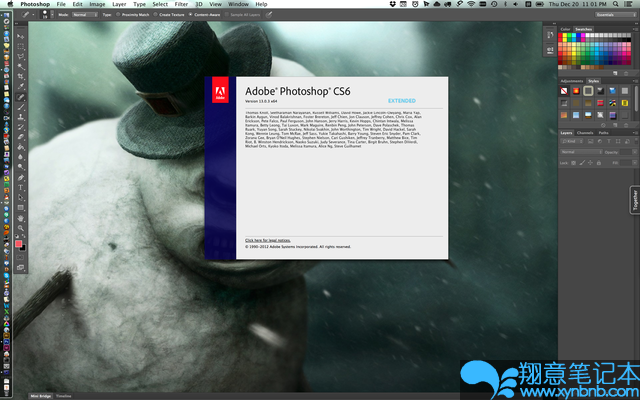
Task: Select the Horizontal Type tool
Action: [x=20, y=187]
